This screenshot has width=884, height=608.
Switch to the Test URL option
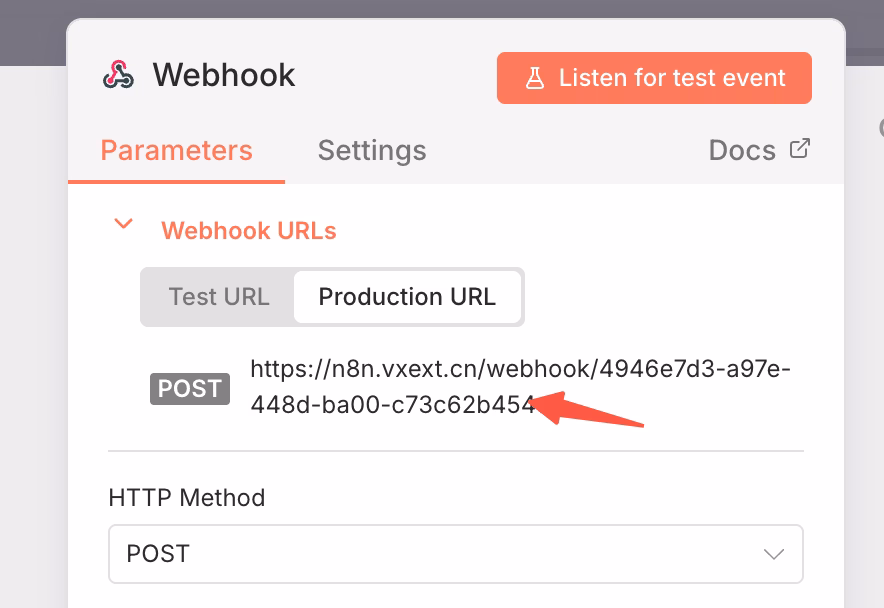pos(218,297)
